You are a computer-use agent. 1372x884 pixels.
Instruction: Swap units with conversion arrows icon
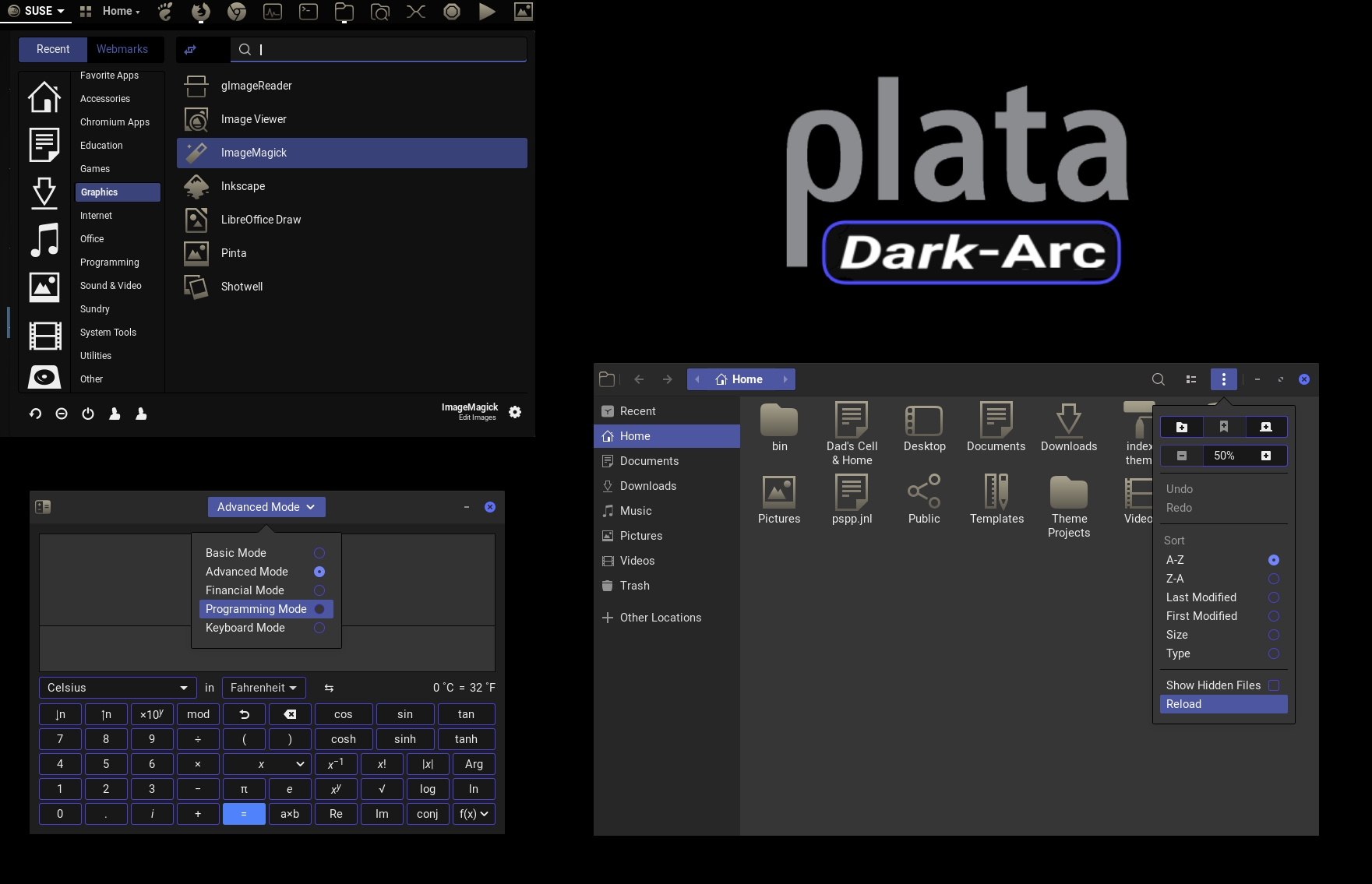(329, 688)
